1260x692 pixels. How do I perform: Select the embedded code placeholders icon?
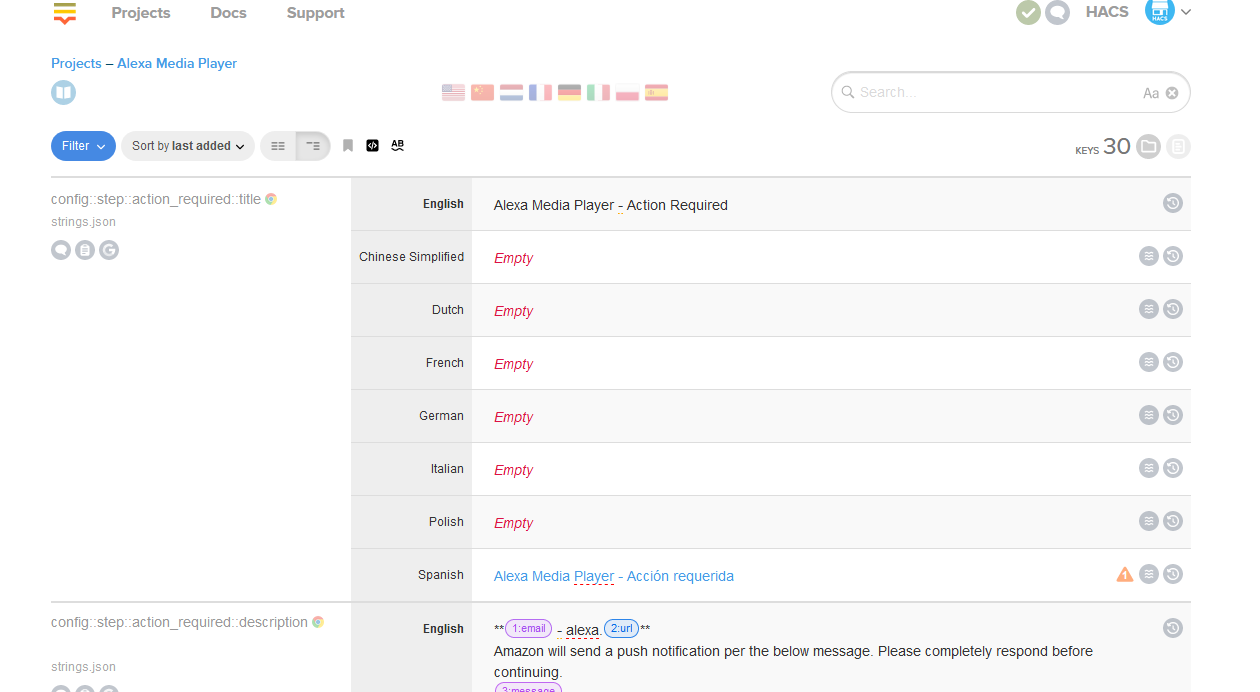(x=372, y=145)
